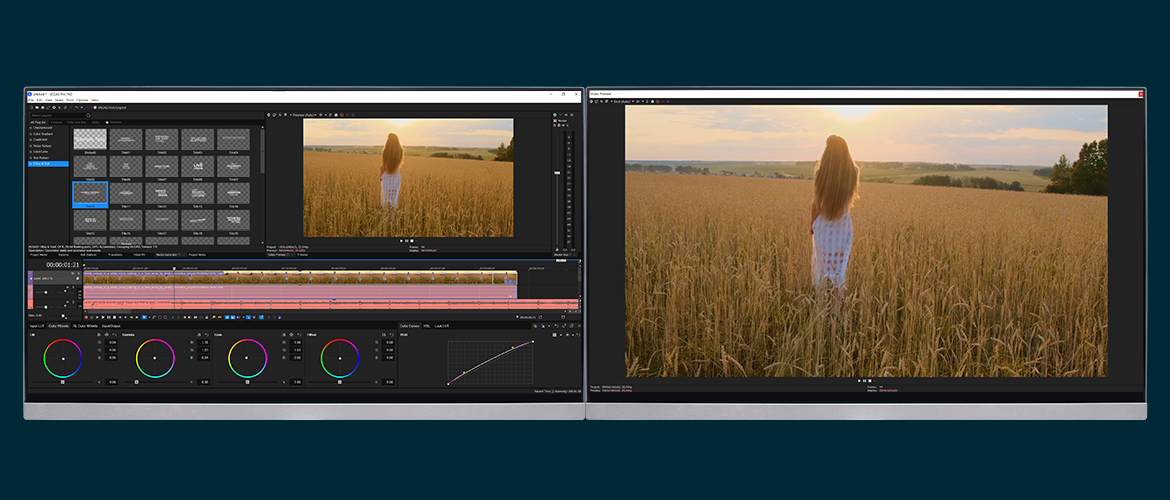
Task: Click the eyedropper icon for the Lift wheel
Action: [x=99, y=334]
